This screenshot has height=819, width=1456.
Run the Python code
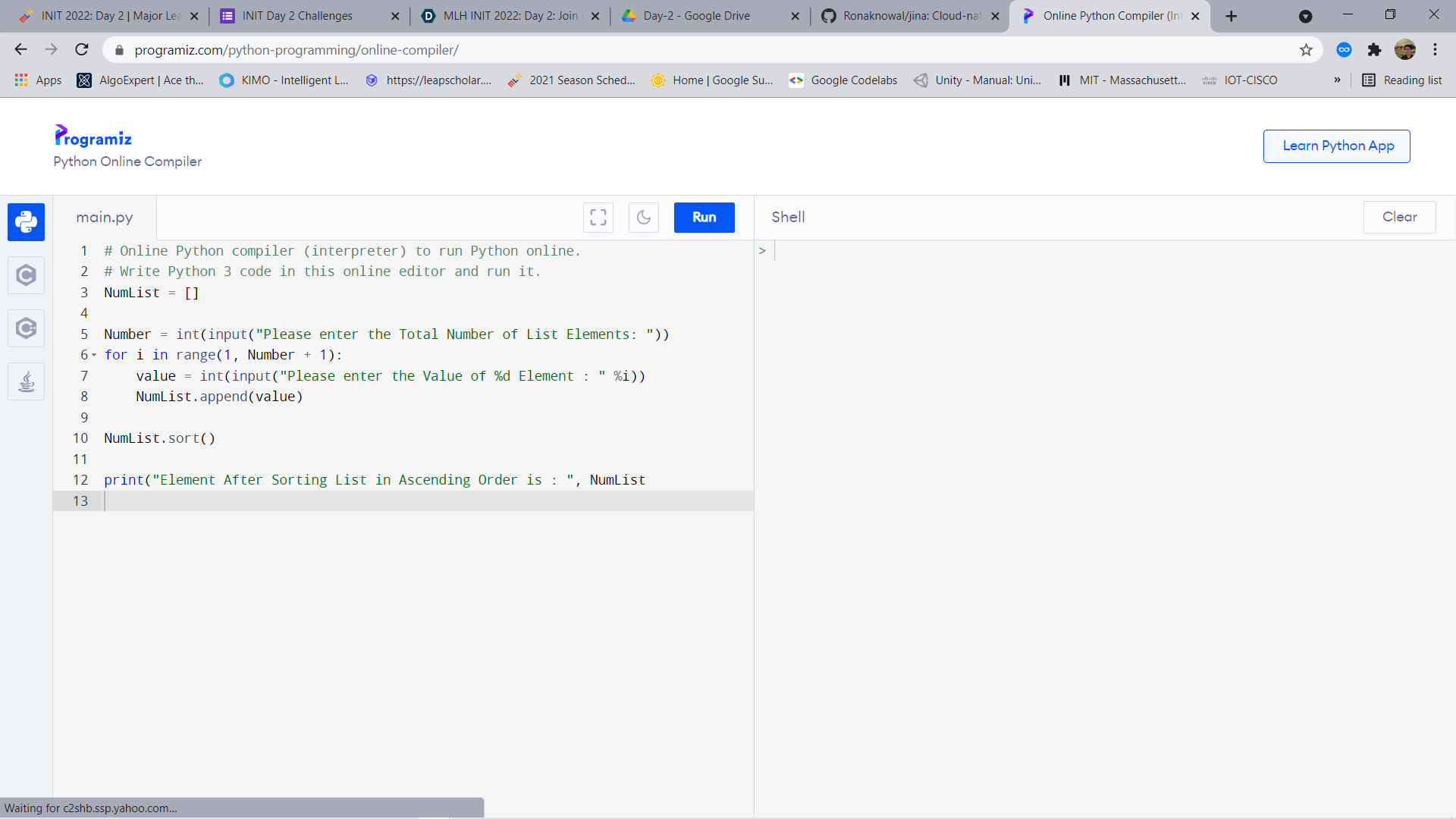pos(704,218)
